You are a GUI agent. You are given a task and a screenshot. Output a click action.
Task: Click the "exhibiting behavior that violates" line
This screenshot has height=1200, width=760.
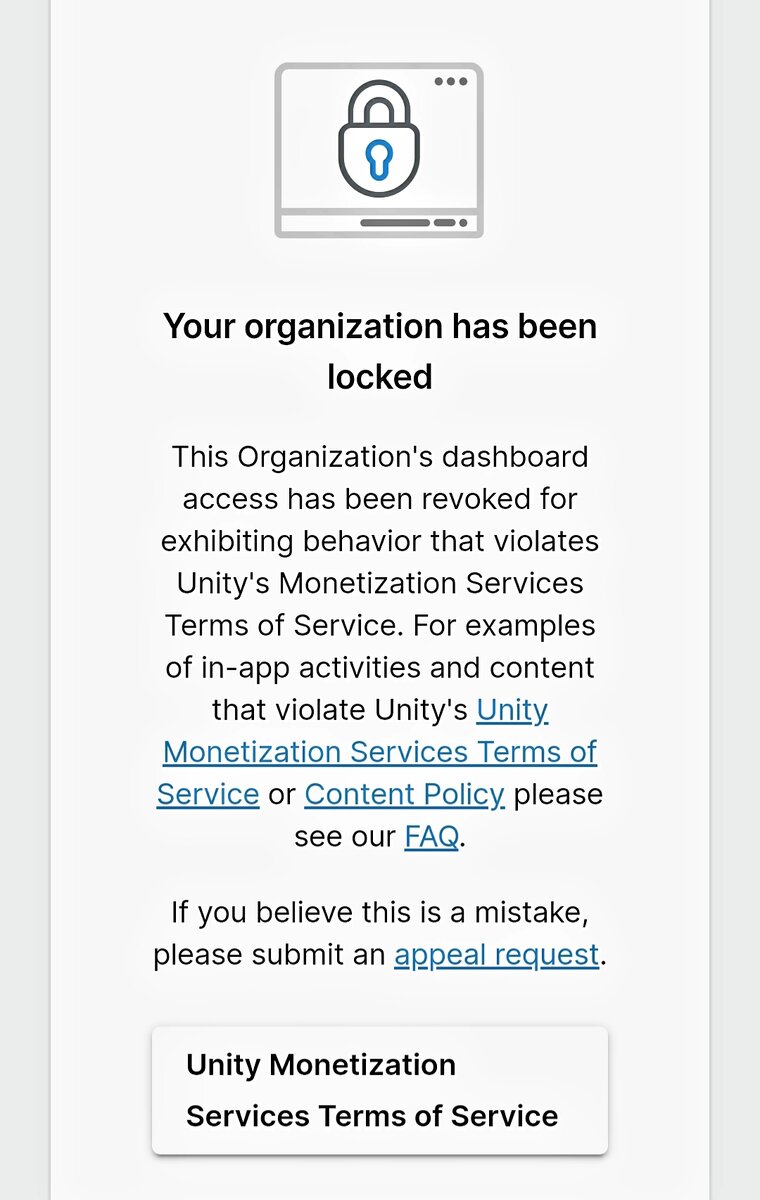click(x=380, y=541)
